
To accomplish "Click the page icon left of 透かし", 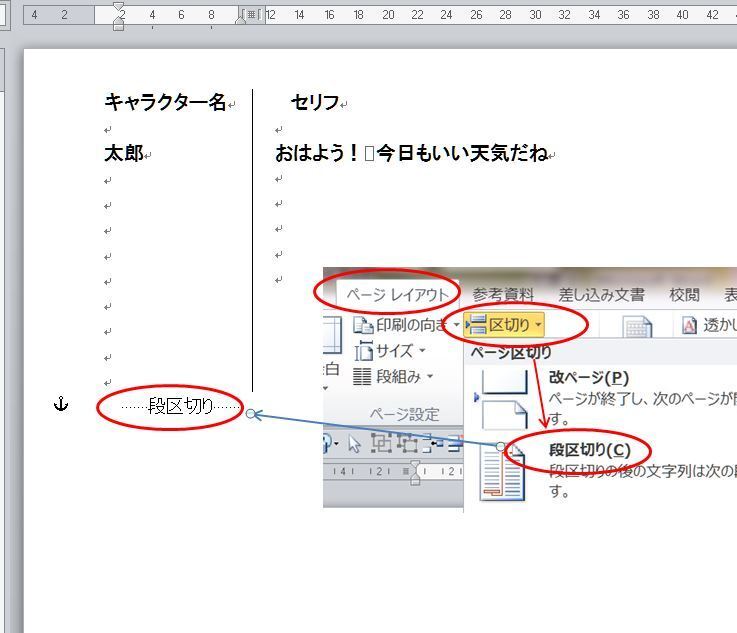I will pos(637,326).
